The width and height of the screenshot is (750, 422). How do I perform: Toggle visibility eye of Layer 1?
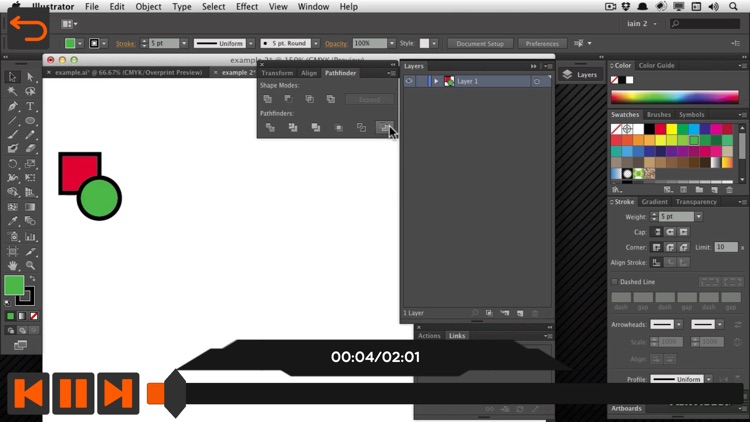[409, 81]
